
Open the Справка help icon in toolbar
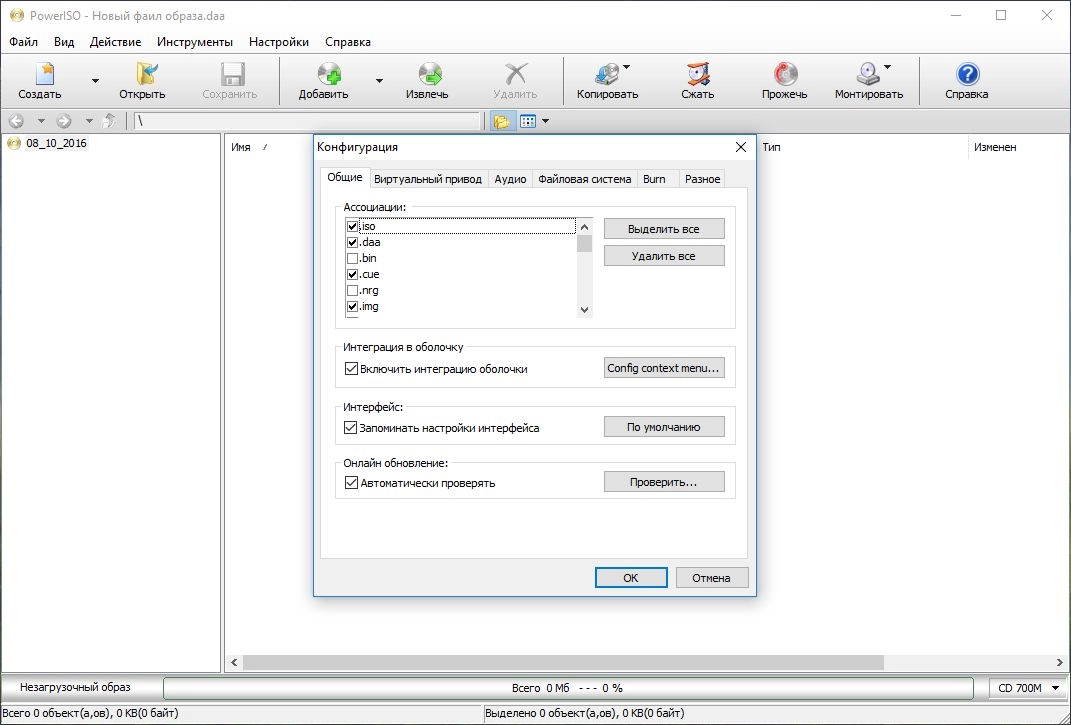[x=967, y=74]
